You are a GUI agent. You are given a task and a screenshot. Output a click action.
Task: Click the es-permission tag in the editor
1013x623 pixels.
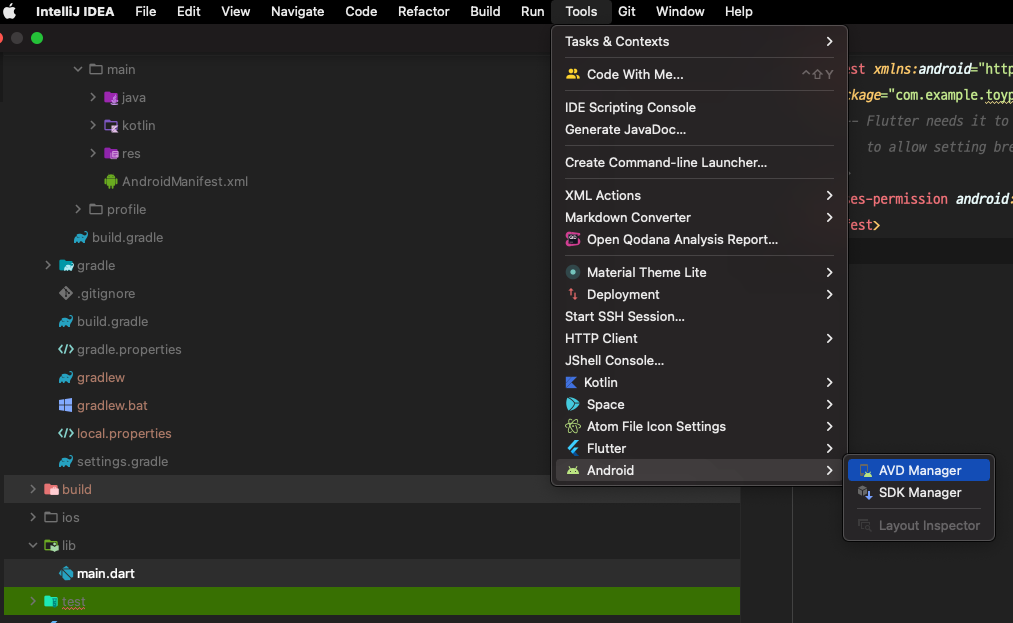click(x=899, y=199)
